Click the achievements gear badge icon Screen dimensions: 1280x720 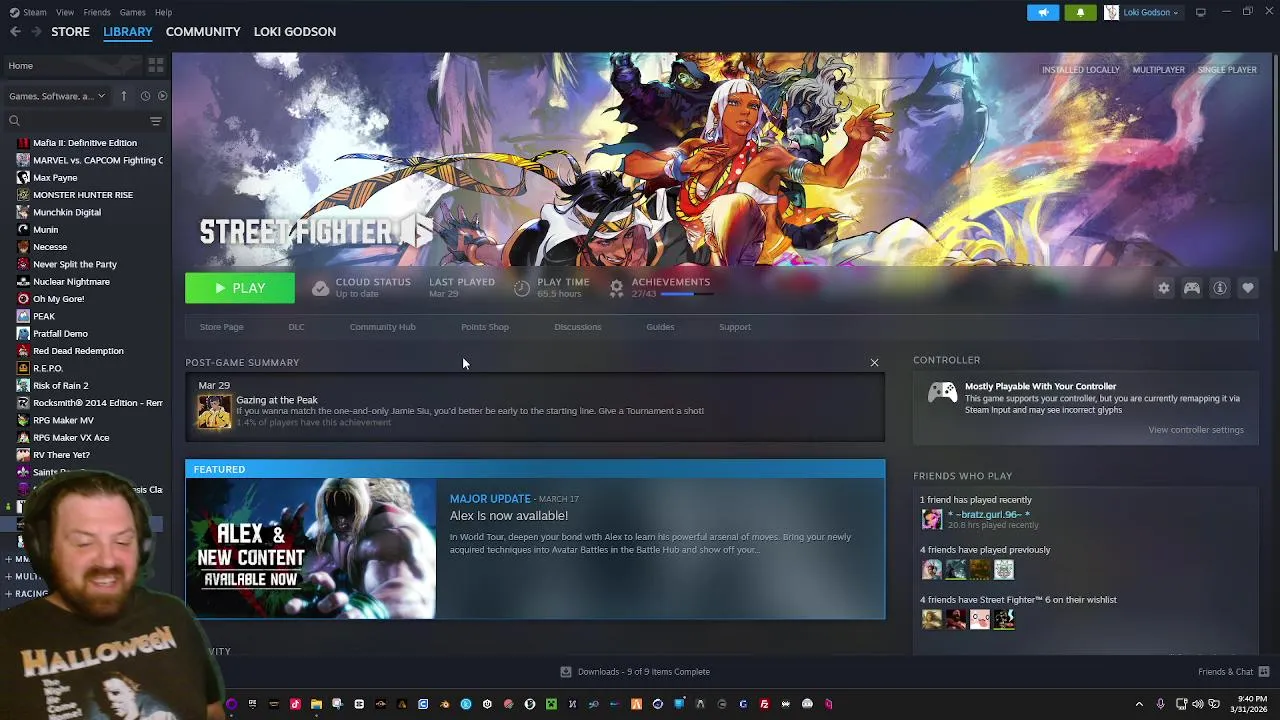click(x=616, y=288)
